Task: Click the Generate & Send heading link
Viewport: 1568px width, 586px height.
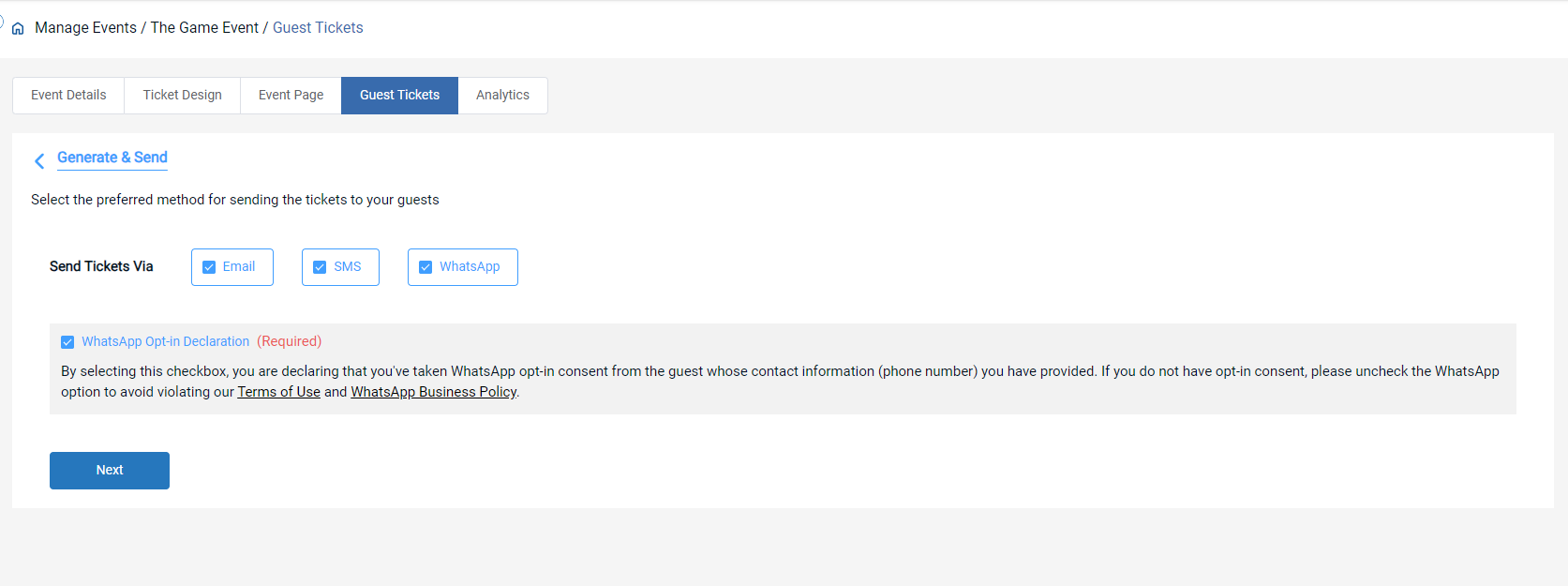Action: (112, 158)
